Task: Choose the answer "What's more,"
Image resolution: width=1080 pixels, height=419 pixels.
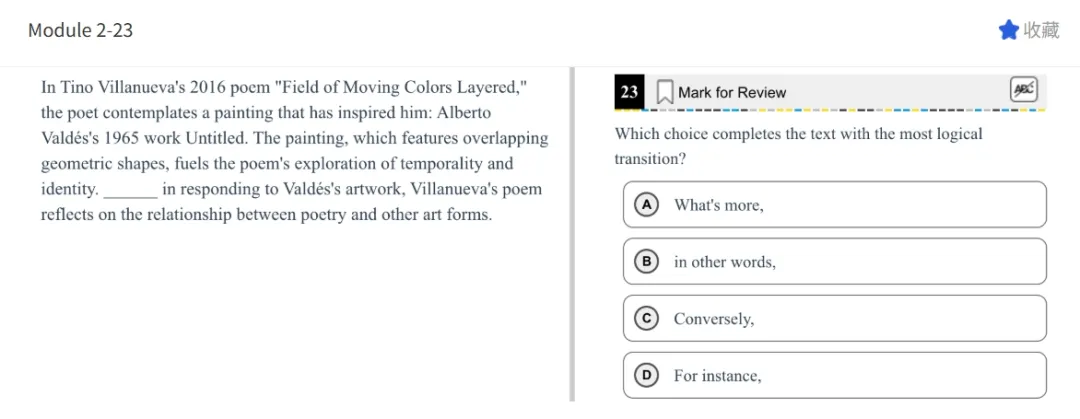Action: pos(718,205)
